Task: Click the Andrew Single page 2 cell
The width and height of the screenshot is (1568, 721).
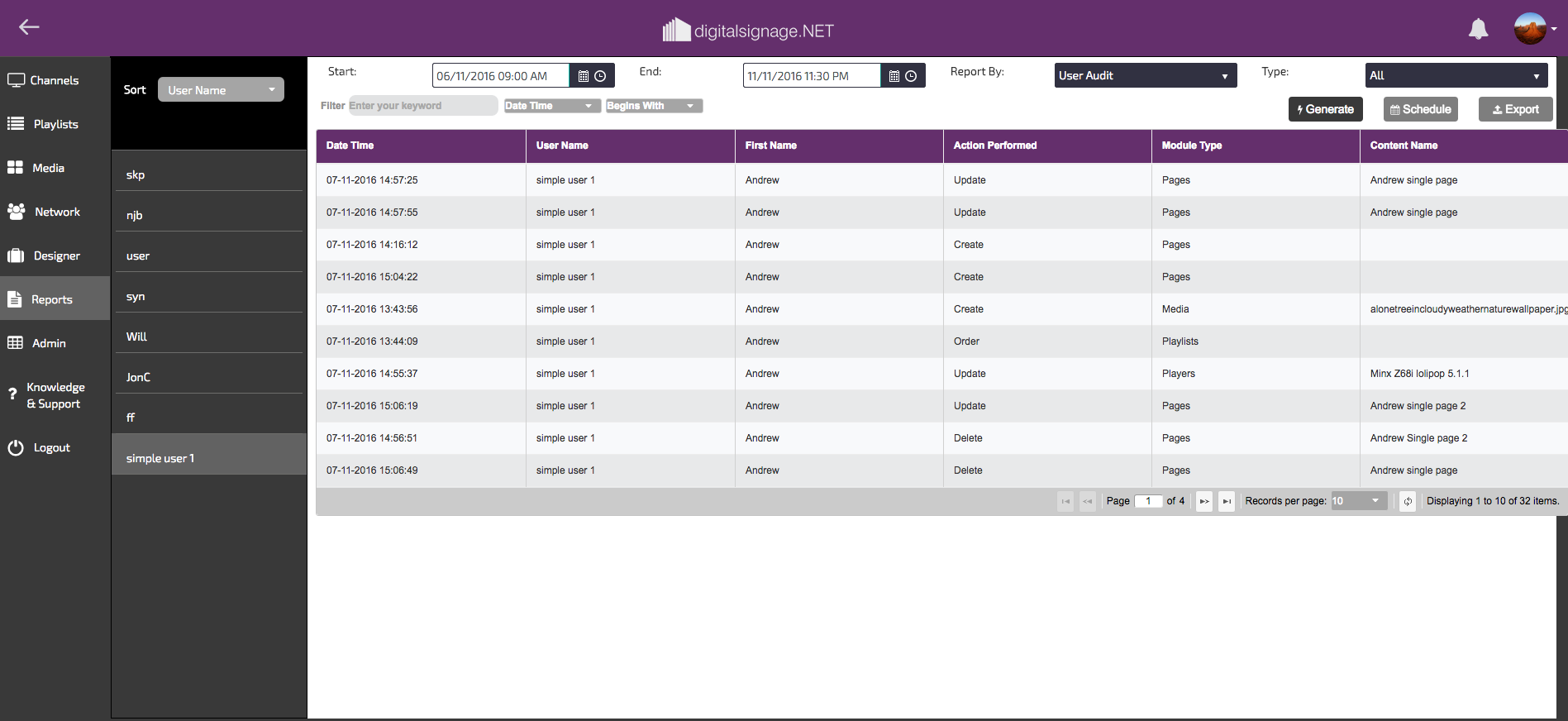Action: pos(1464,438)
